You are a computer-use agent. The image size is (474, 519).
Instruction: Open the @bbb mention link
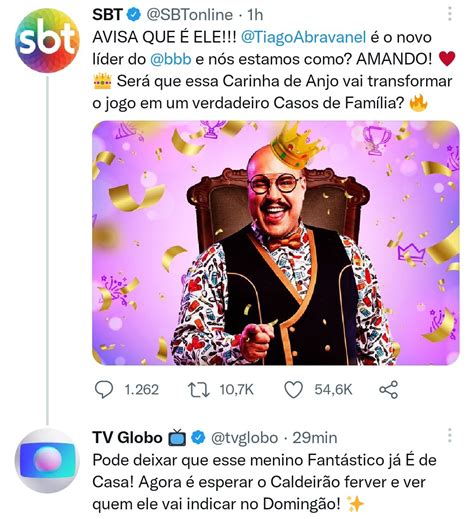point(171,59)
